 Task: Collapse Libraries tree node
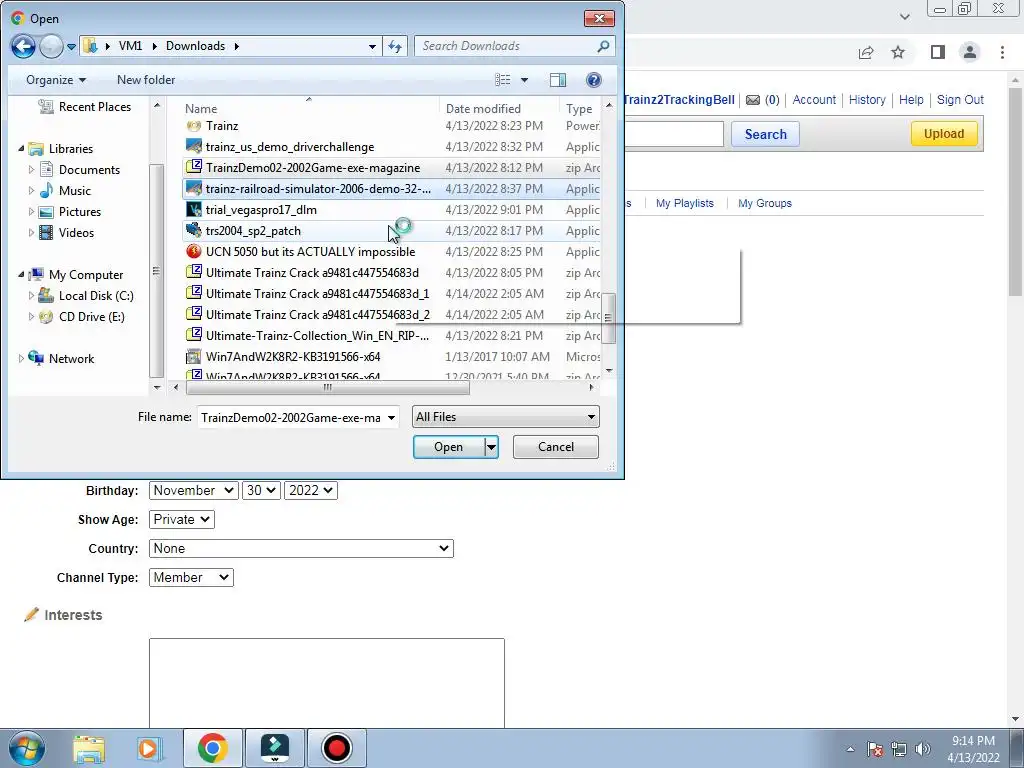point(21,149)
